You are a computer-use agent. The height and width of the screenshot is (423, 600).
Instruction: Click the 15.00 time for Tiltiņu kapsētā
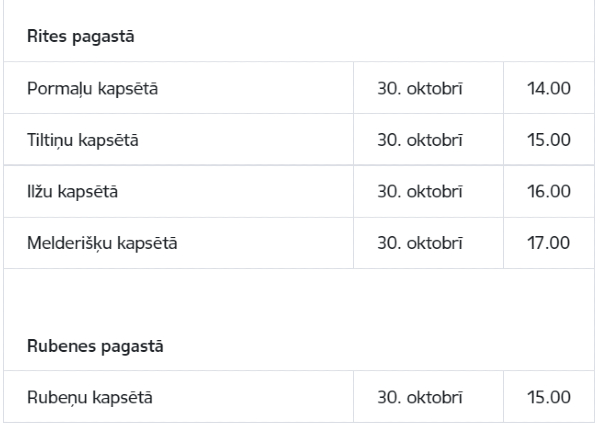click(x=549, y=139)
